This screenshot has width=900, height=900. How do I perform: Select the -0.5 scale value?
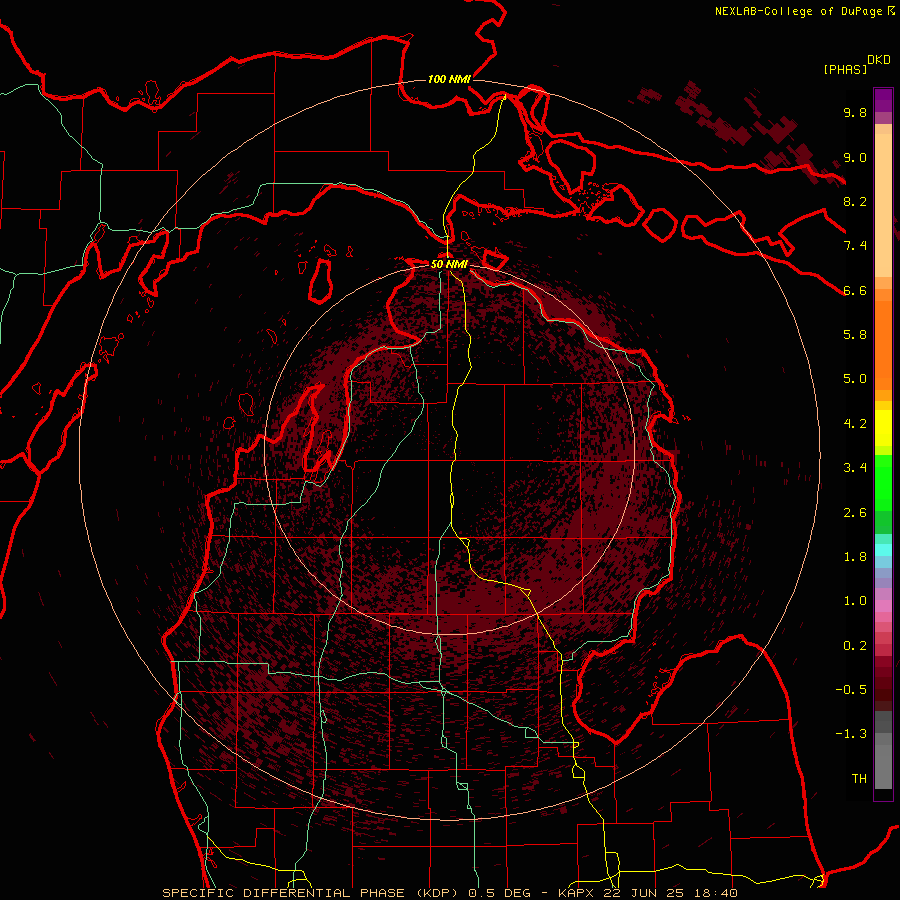[851, 690]
